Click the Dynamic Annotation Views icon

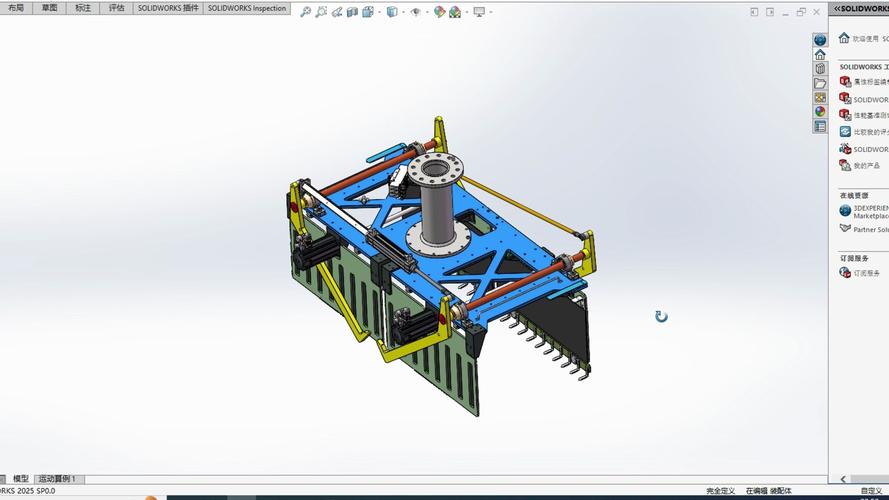[367, 11]
